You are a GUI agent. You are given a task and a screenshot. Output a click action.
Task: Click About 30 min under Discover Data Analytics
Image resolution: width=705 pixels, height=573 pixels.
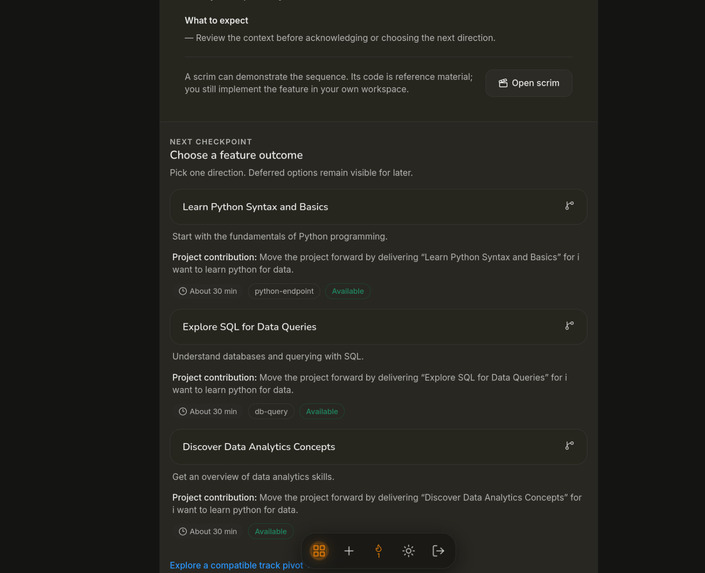click(x=208, y=532)
